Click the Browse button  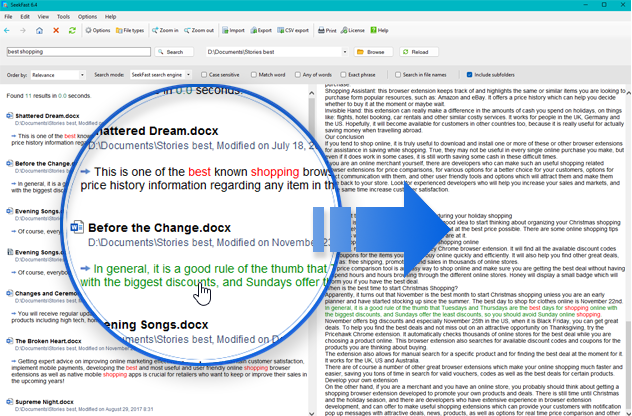[372, 52]
